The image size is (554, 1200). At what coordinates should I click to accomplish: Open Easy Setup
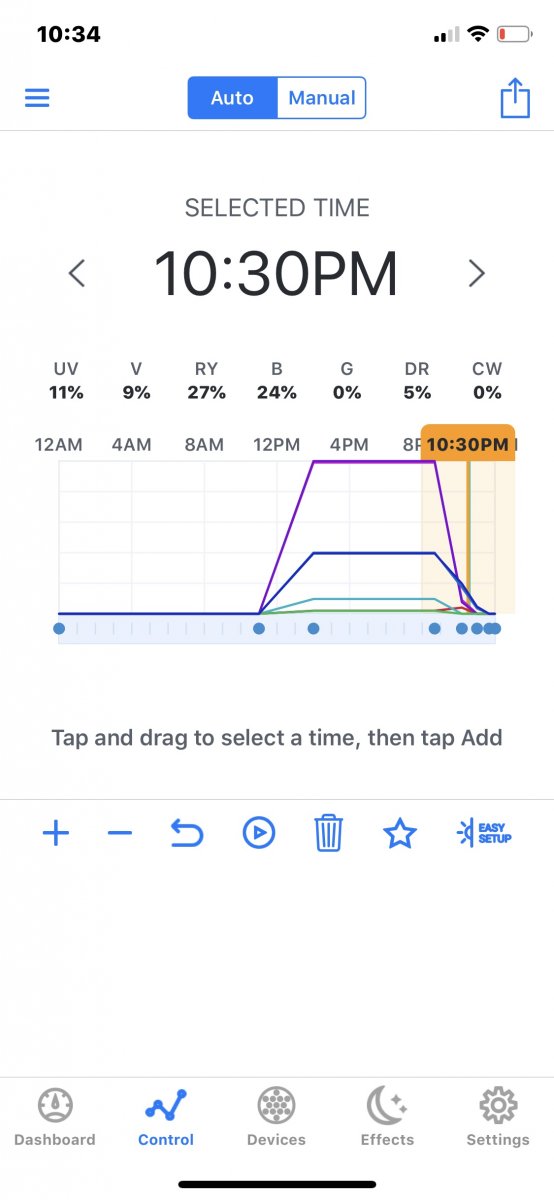(484, 832)
